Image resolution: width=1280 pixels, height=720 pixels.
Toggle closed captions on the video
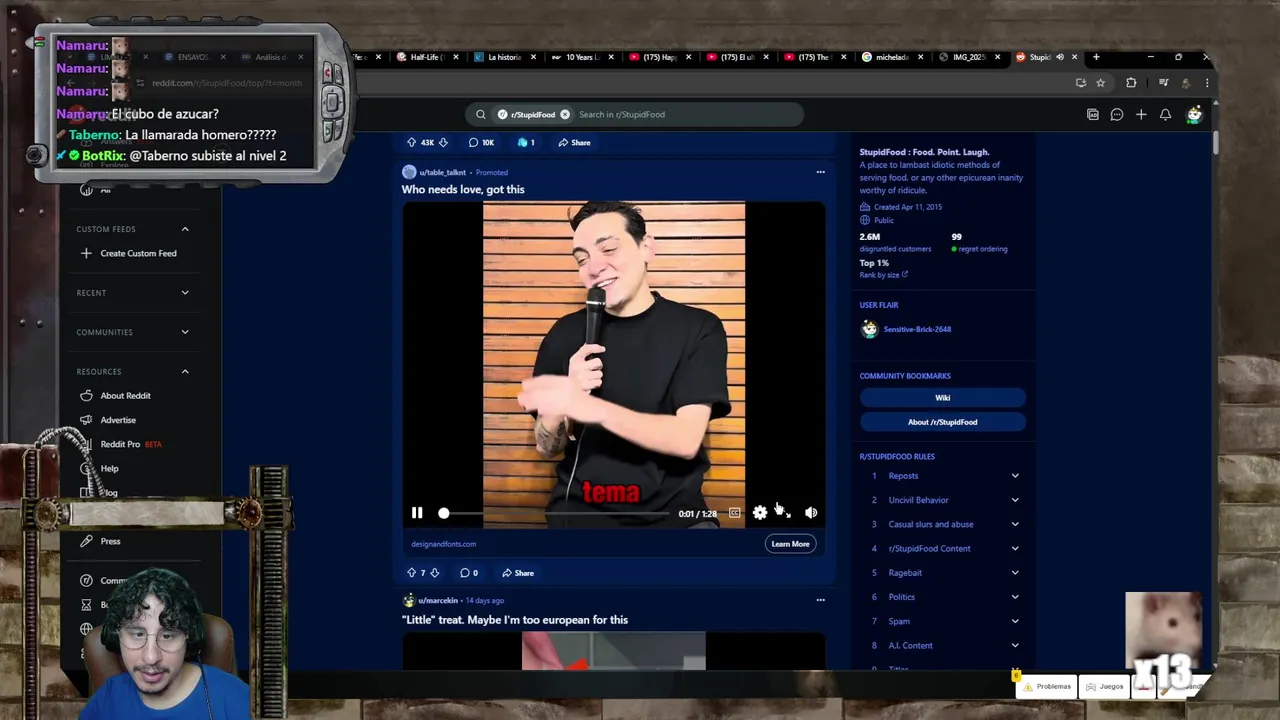tap(735, 513)
